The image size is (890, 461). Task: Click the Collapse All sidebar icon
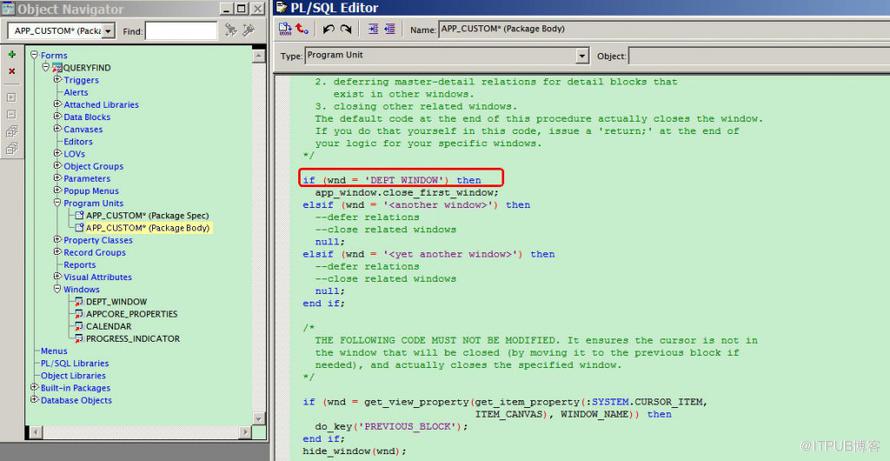(11, 149)
